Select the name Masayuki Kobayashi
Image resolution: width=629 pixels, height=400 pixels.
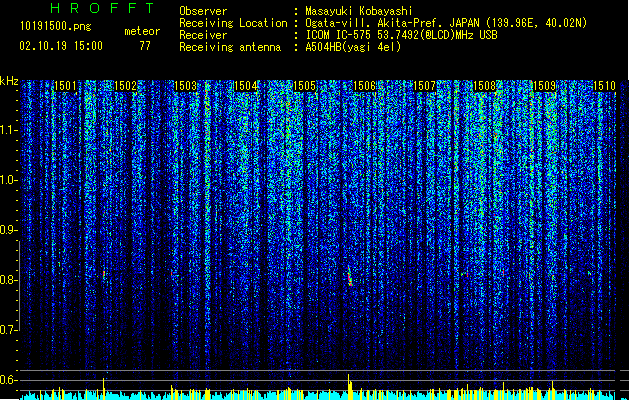pos(359,11)
